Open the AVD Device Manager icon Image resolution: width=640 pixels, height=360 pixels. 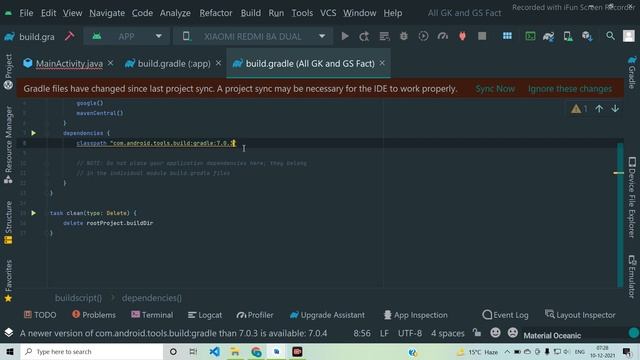point(568,37)
